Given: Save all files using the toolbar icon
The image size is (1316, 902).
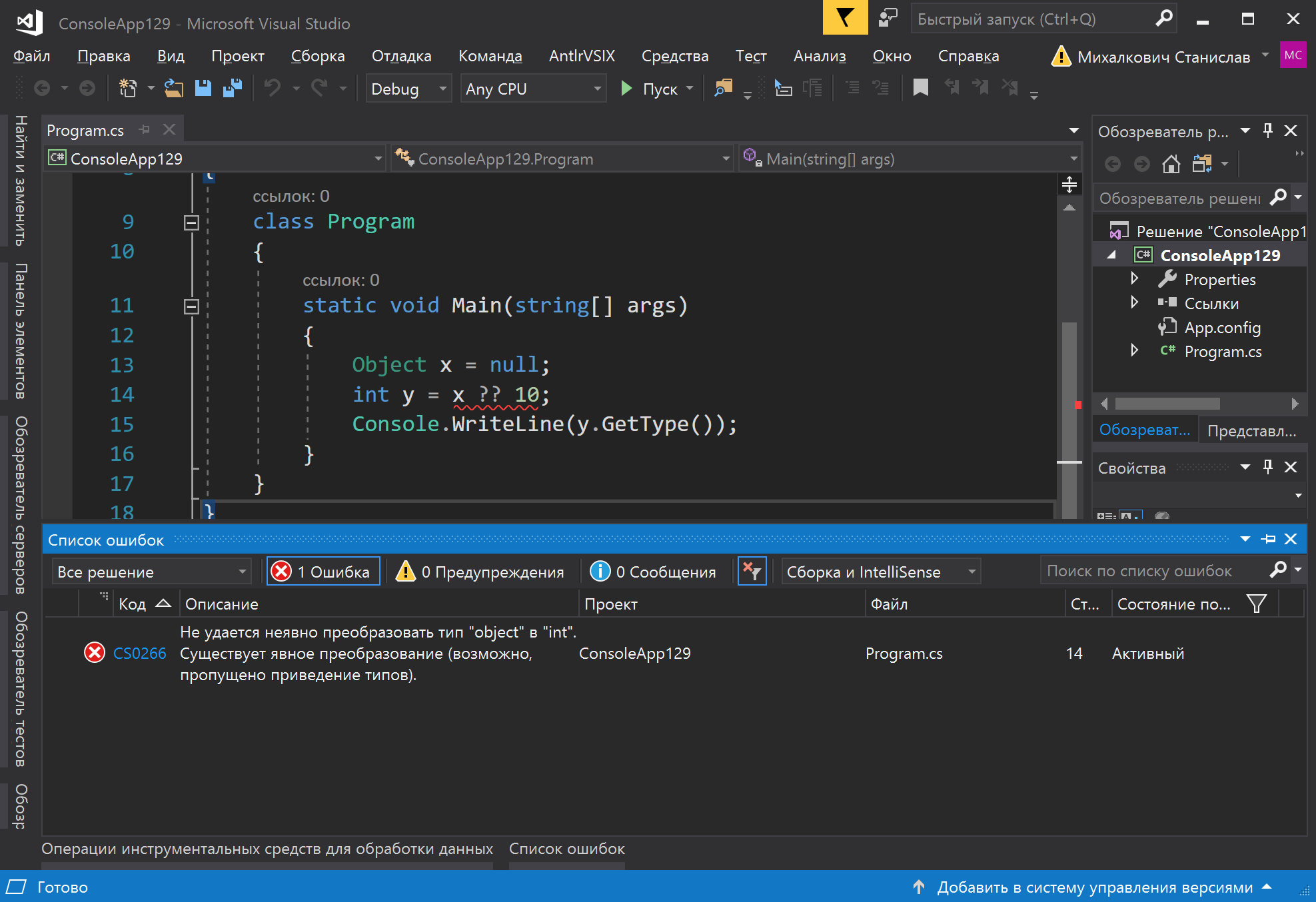Looking at the screenshot, I should click(232, 87).
